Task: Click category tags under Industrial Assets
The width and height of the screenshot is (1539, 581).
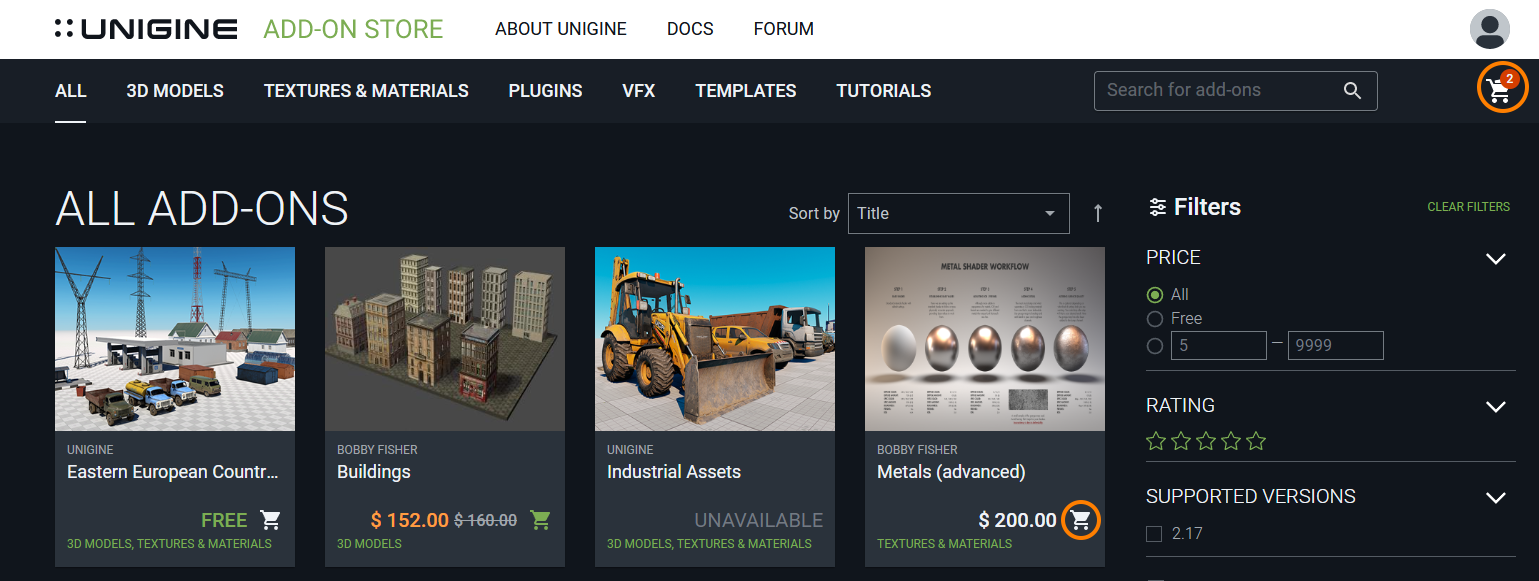Action: tap(709, 544)
